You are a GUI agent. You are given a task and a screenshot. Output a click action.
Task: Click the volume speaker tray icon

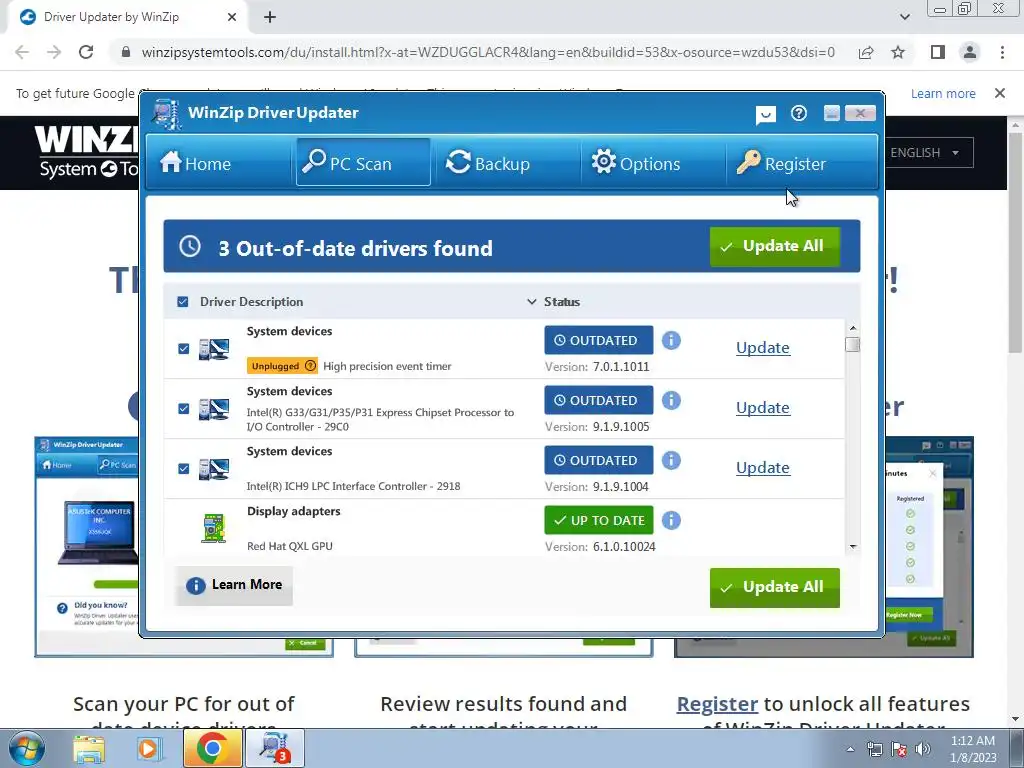coord(923,749)
